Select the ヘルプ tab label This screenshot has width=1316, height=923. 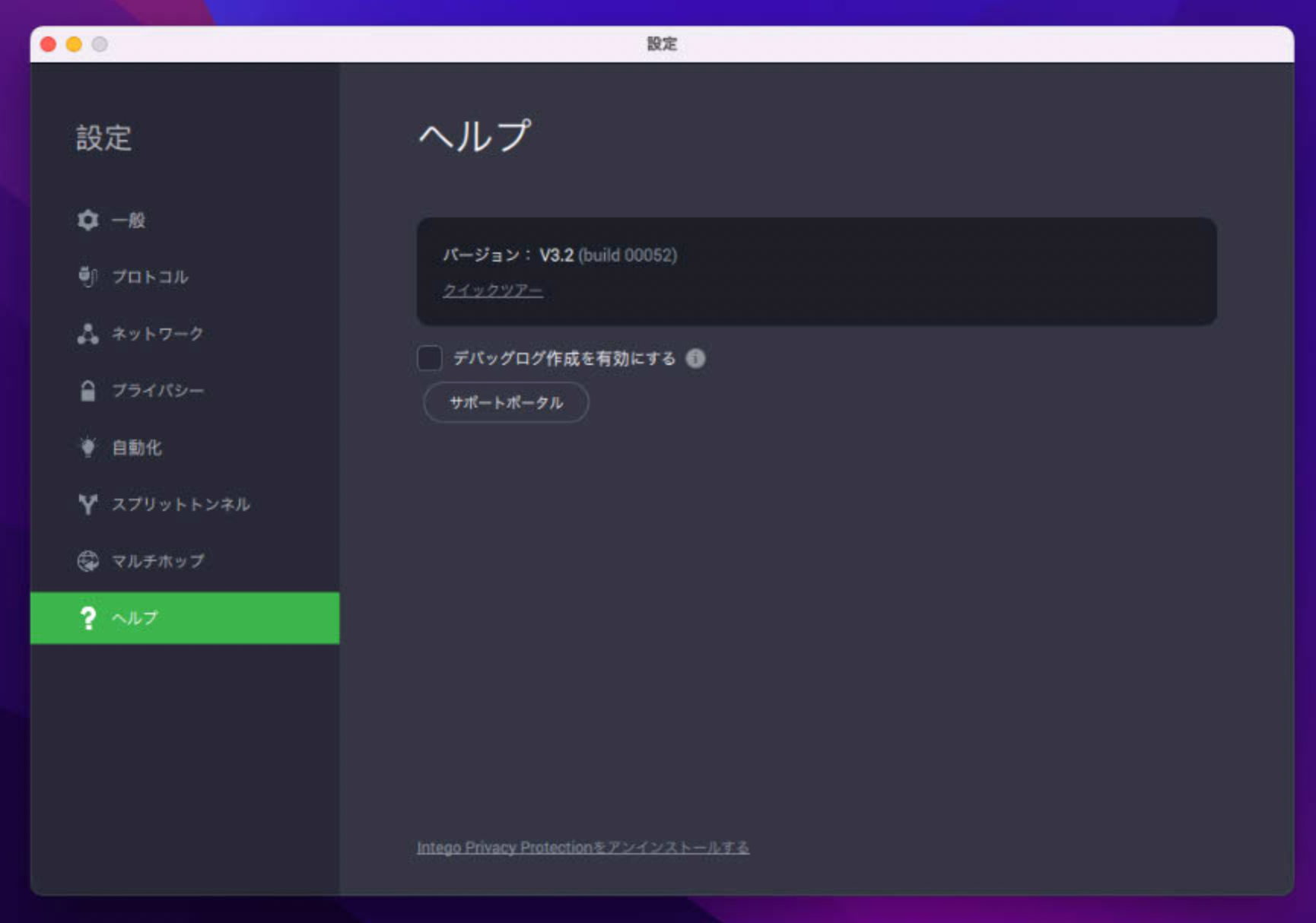click(x=135, y=618)
